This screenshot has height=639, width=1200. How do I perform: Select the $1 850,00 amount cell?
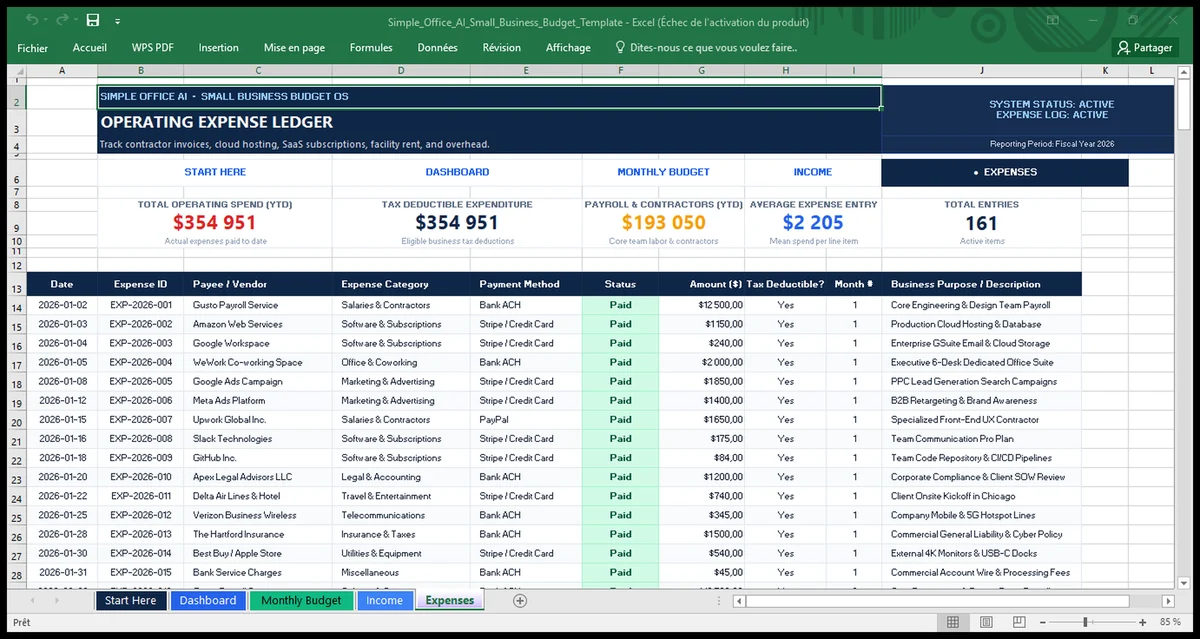702,381
